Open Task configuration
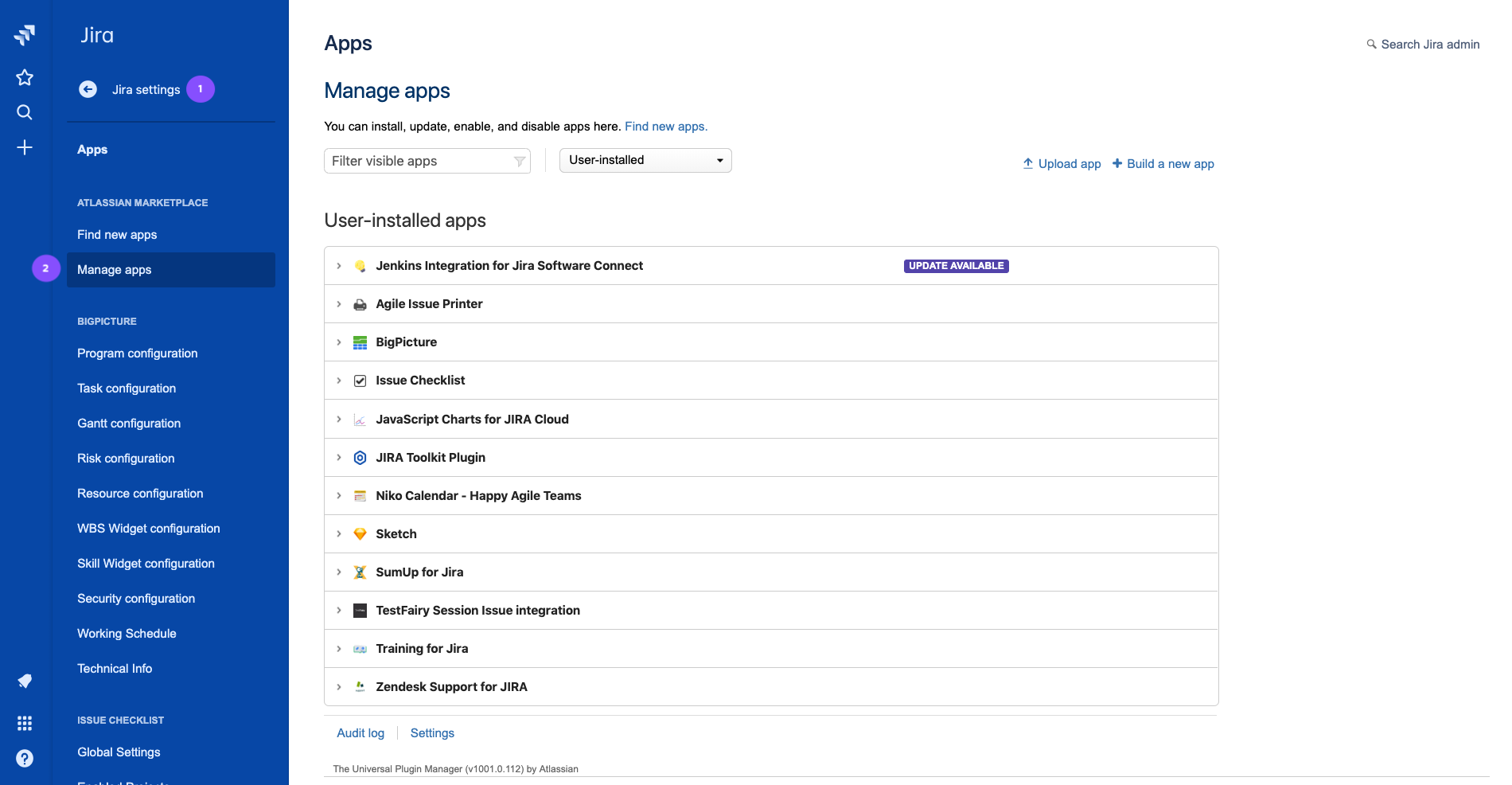This screenshot has width=1512, height=785. (x=127, y=389)
